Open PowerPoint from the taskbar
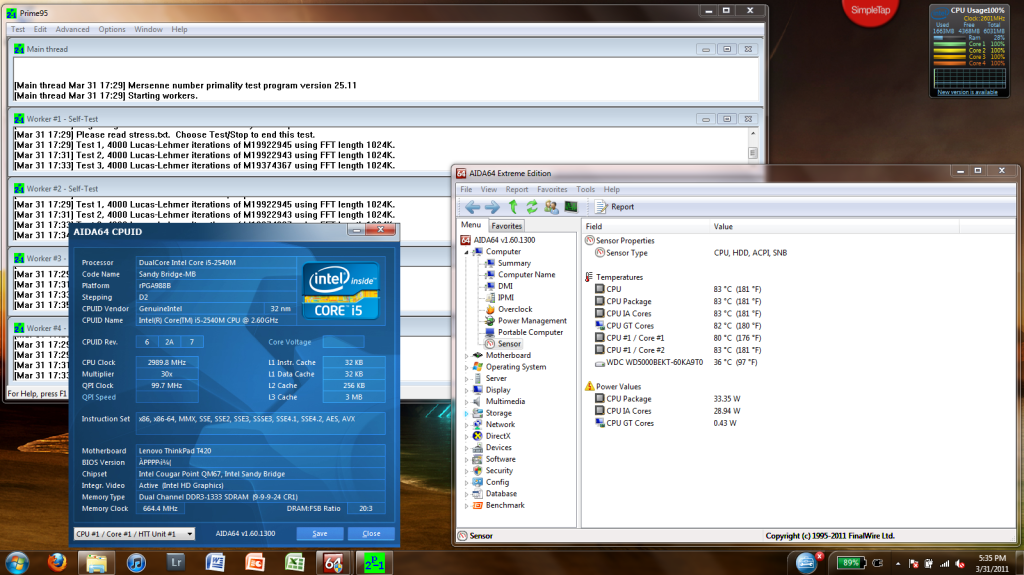This screenshot has width=1024, height=575. tap(255, 563)
